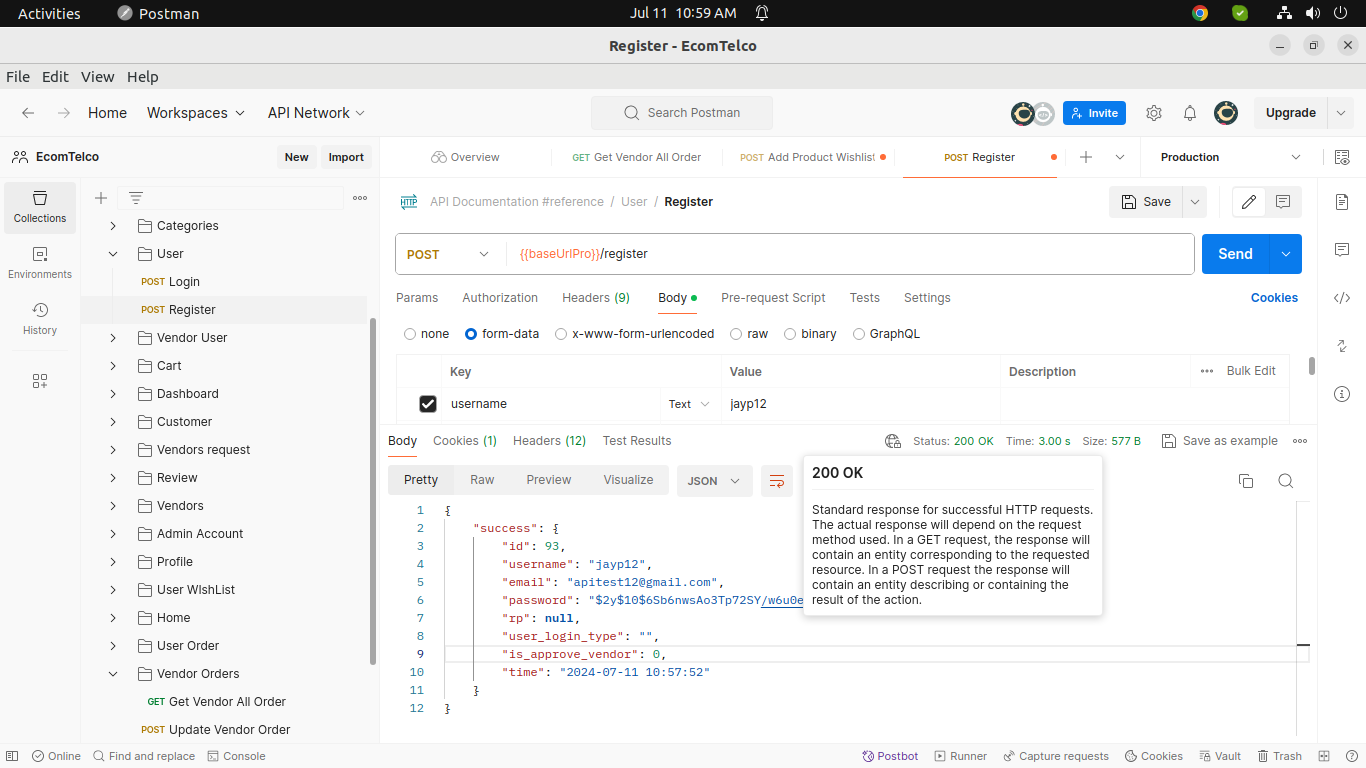This screenshot has height=768, width=1366.
Task: Uncheck the username row checkbox
Action: point(428,404)
